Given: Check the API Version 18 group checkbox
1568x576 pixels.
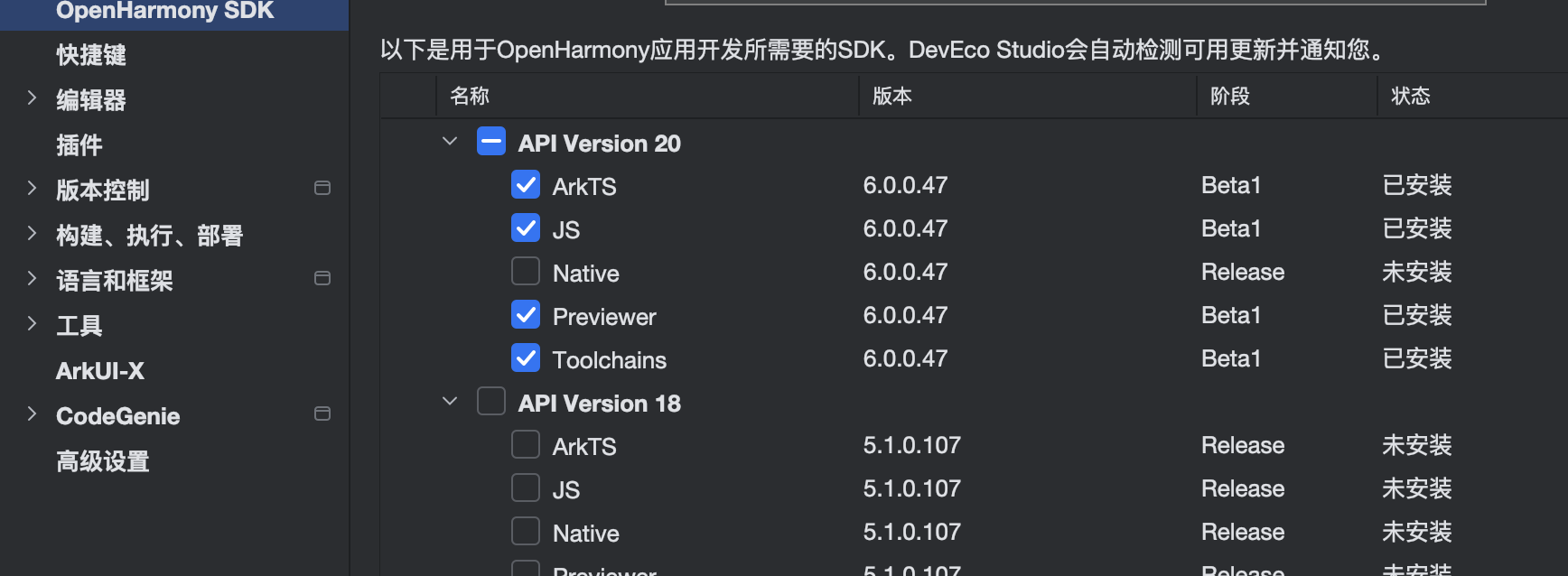Looking at the screenshot, I should point(491,402).
